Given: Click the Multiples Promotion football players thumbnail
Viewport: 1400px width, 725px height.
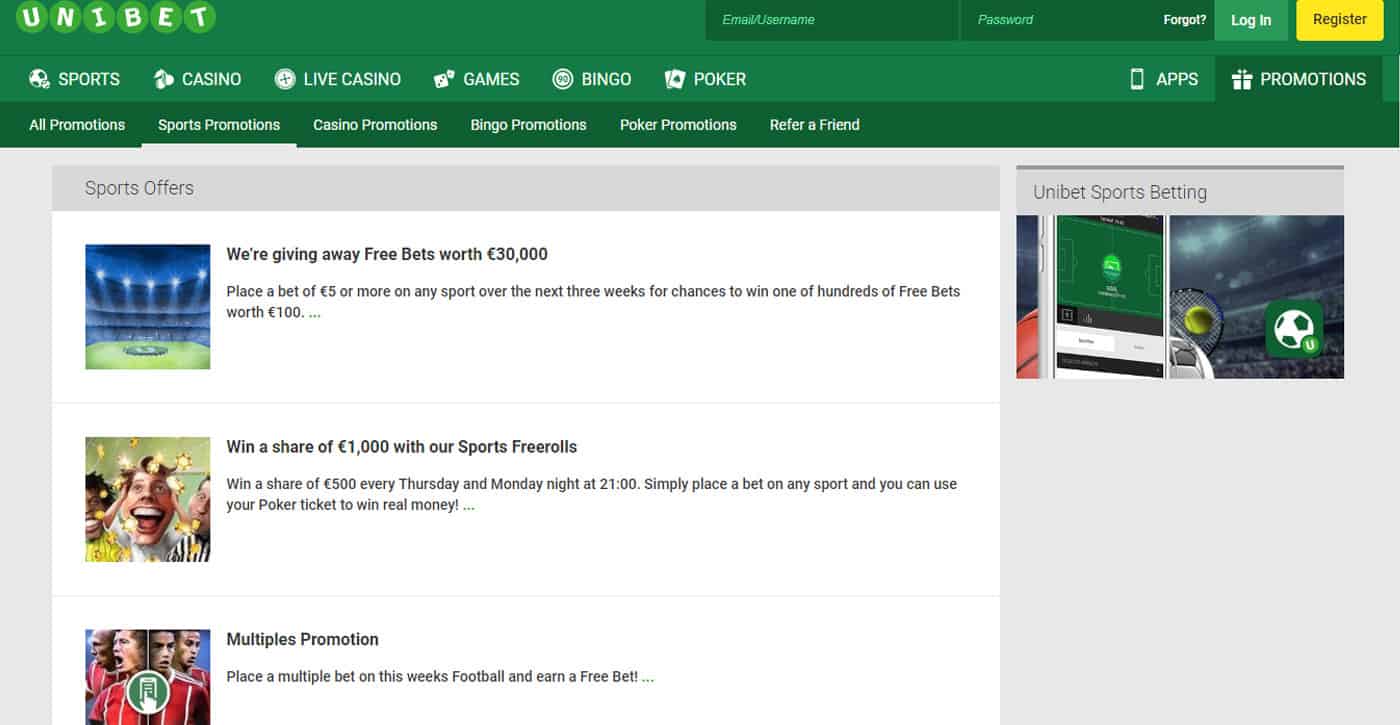Looking at the screenshot, I should (x=148, y=677).
